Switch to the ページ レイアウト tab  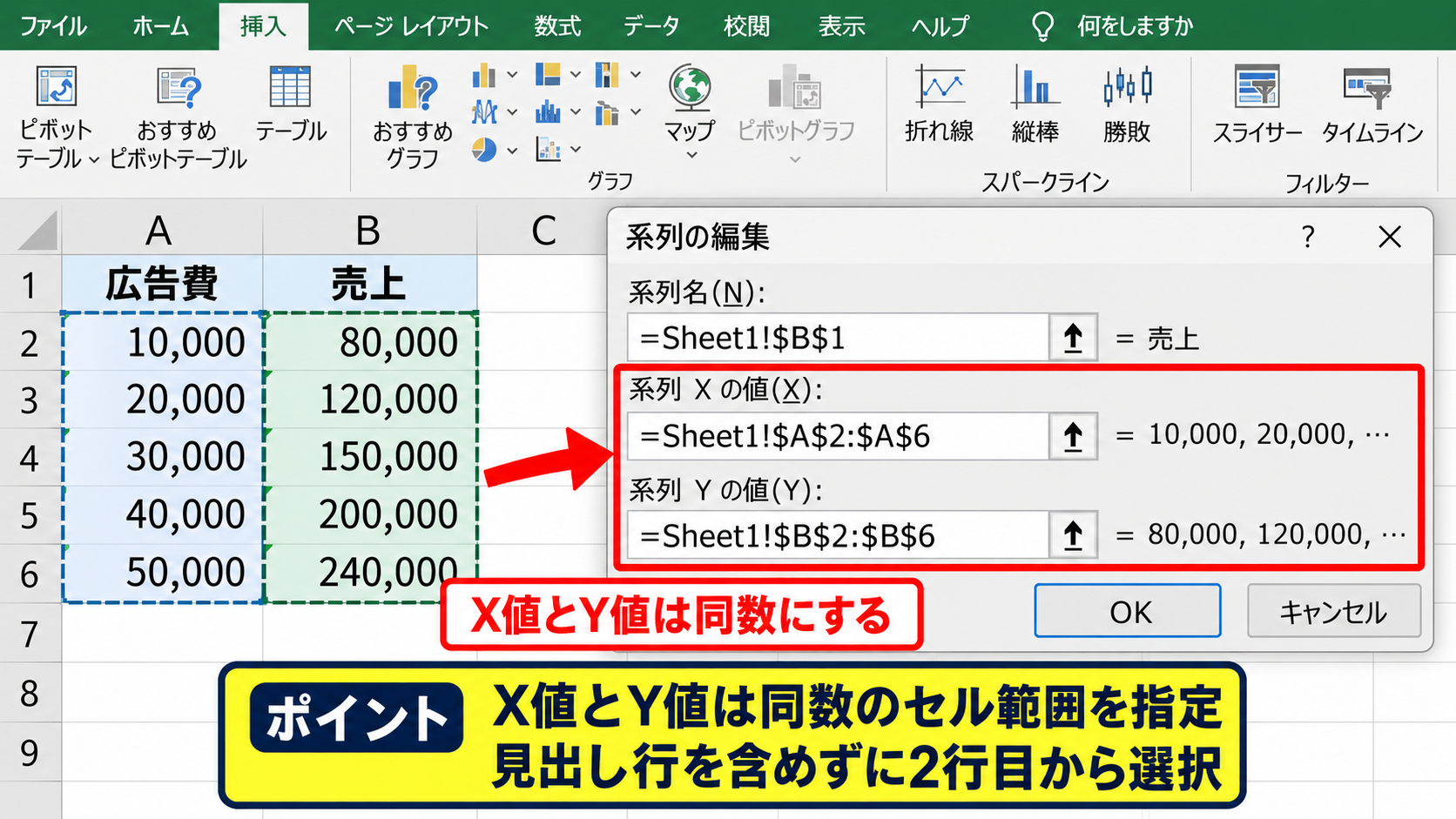point(411,26)
